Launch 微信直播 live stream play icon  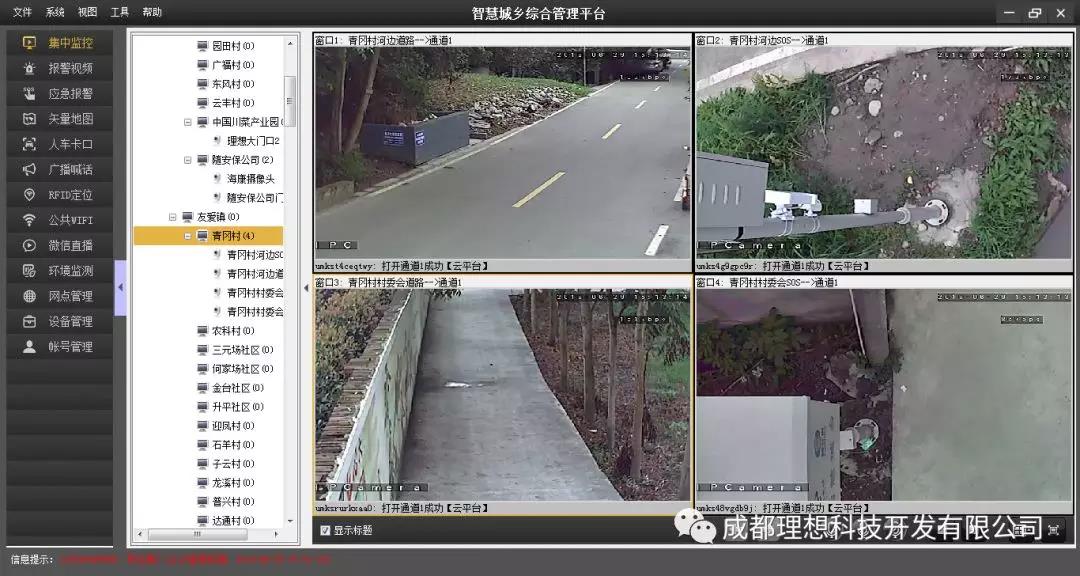[x=29, y=245]
